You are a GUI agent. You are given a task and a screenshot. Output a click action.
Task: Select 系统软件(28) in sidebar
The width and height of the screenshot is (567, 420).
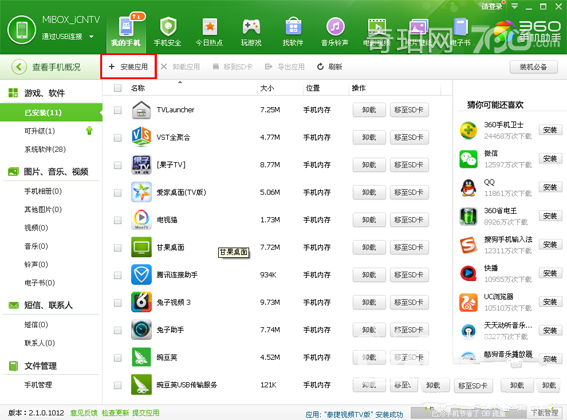45,149
